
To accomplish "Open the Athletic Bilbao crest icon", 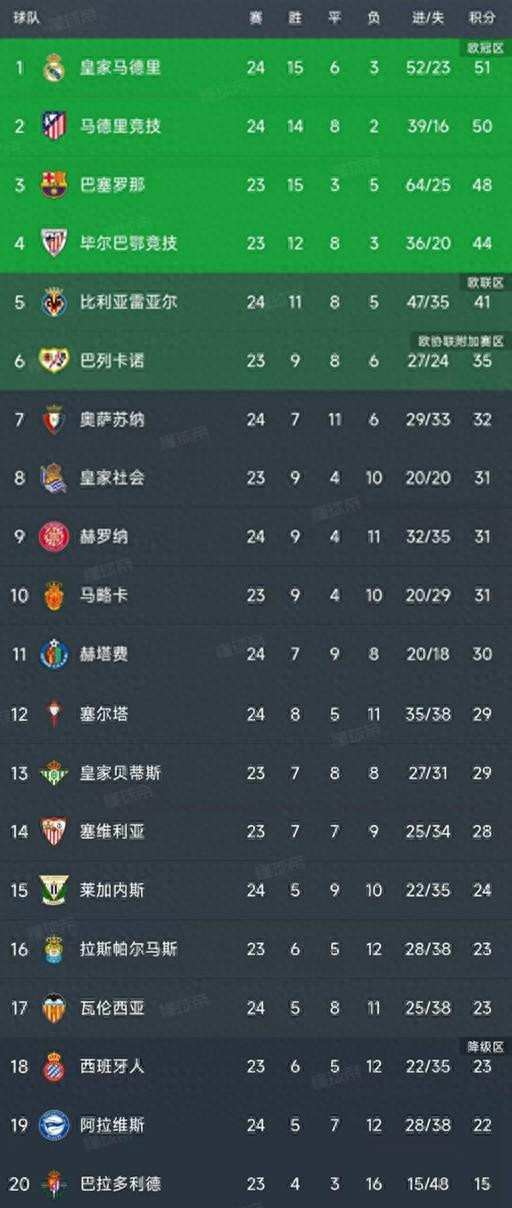I will pos(54,243).
